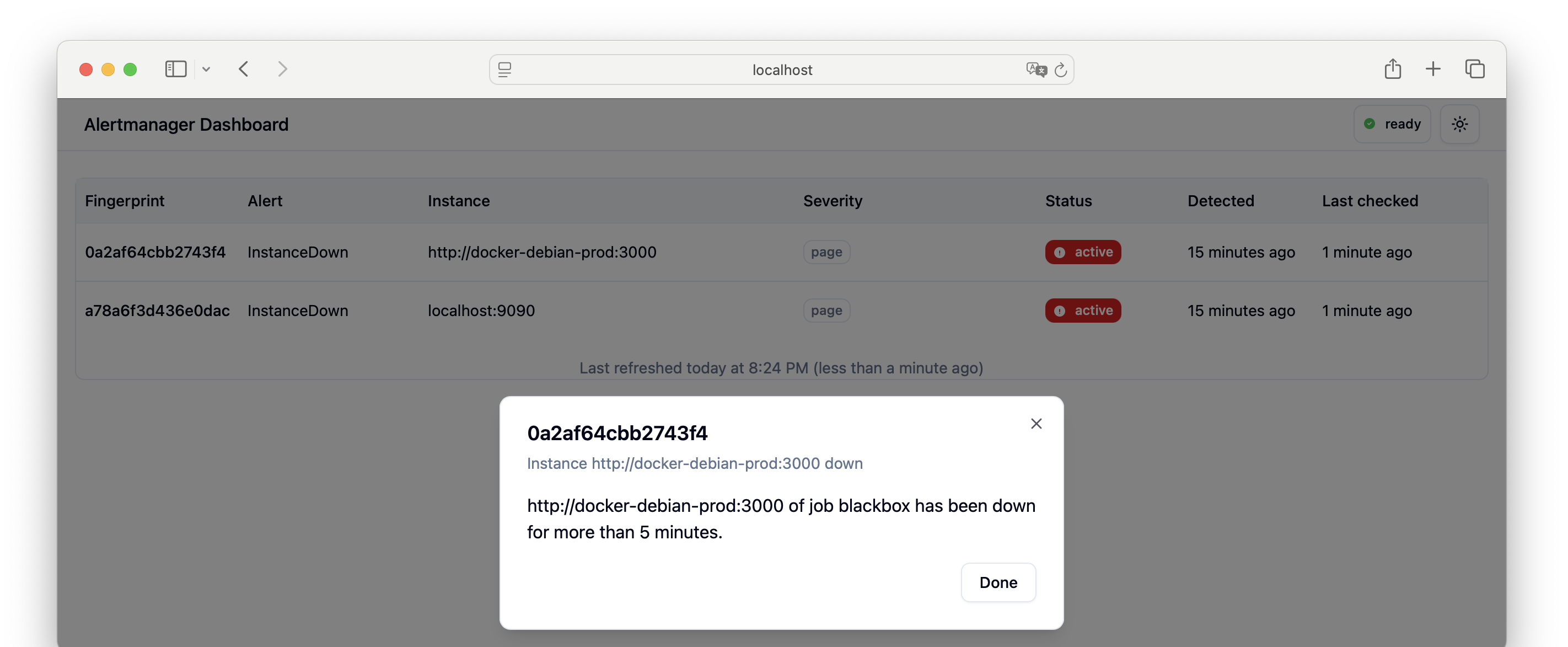Click green ready indicator dot

click(1369, 124)
